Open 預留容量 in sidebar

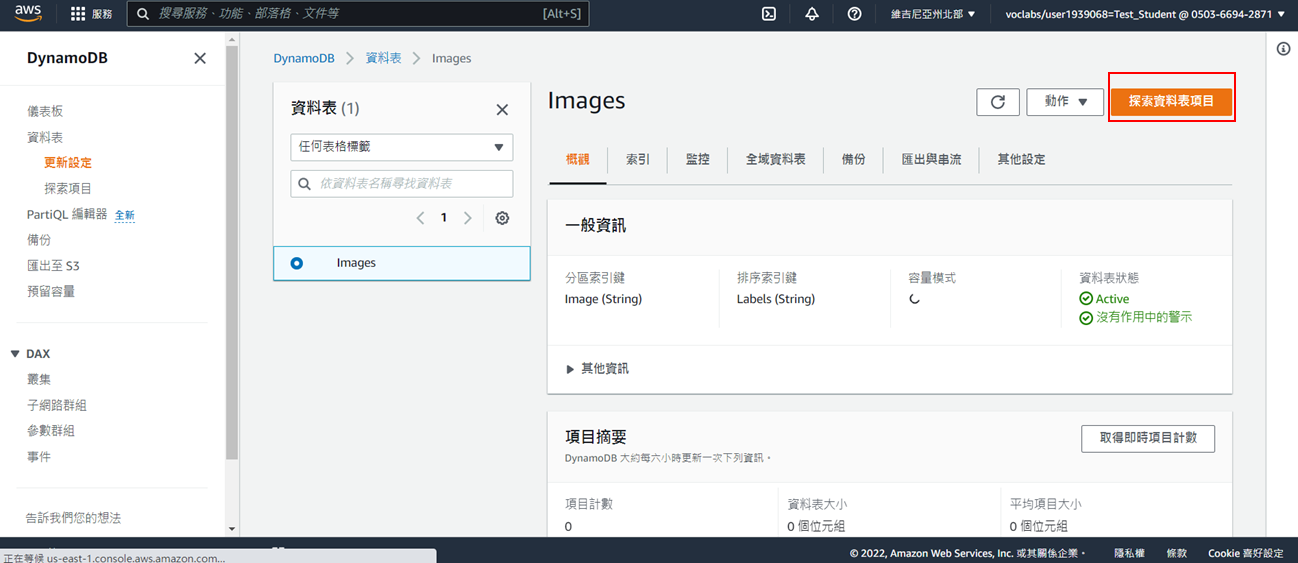(x=51, y=292)
